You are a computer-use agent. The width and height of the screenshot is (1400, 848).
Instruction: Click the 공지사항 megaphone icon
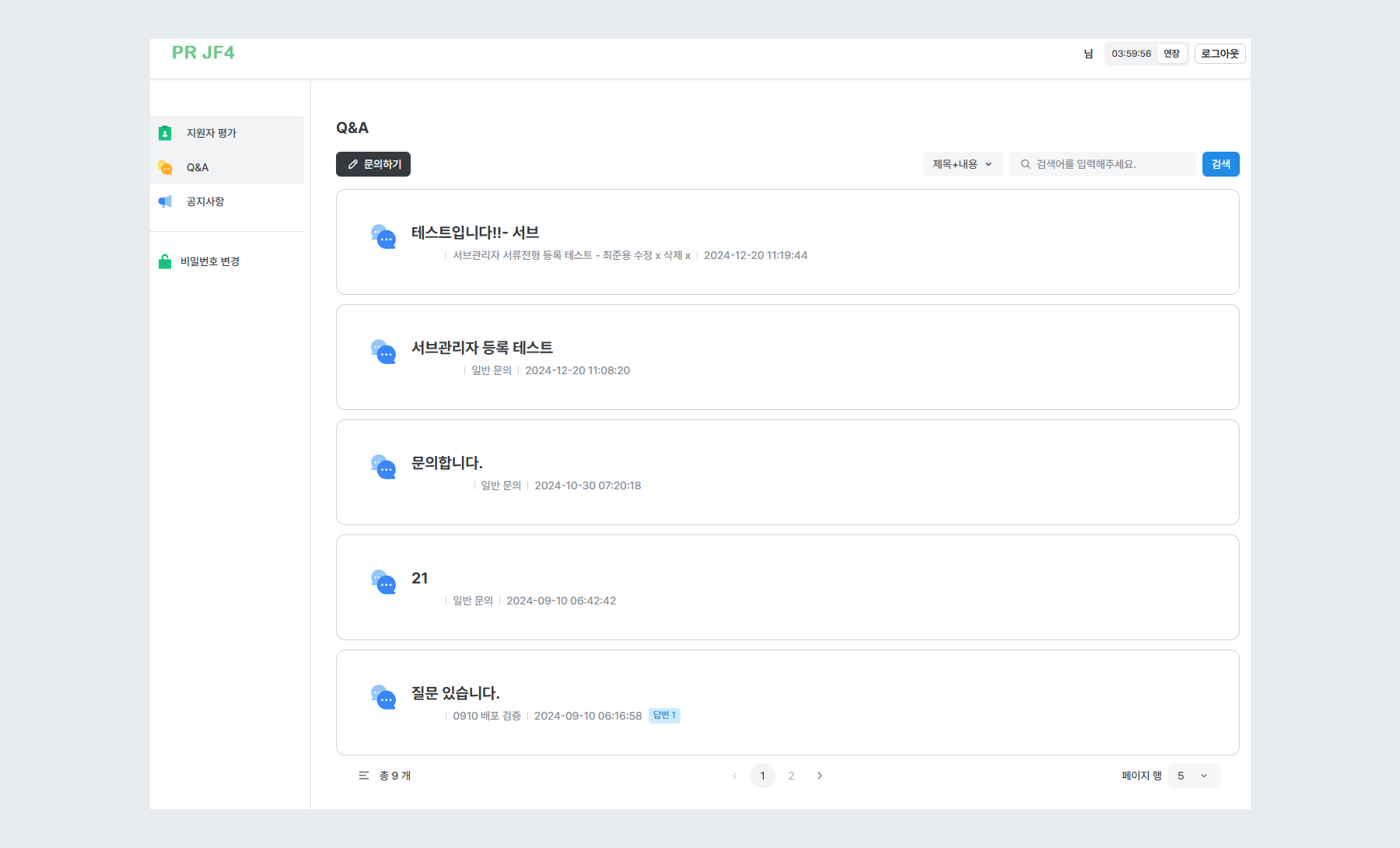click(x=165, y=201)
